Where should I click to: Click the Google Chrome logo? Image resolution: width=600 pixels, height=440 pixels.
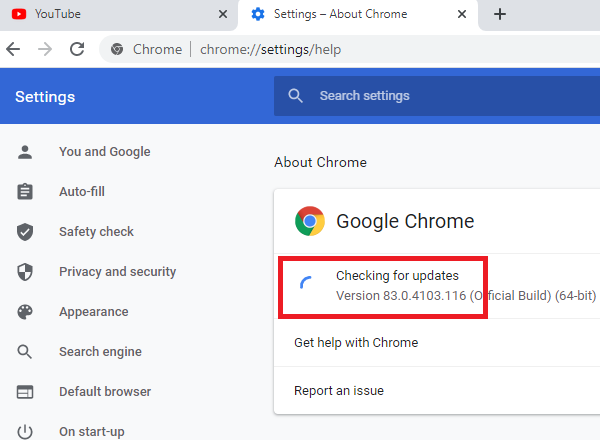coord(310,221)
